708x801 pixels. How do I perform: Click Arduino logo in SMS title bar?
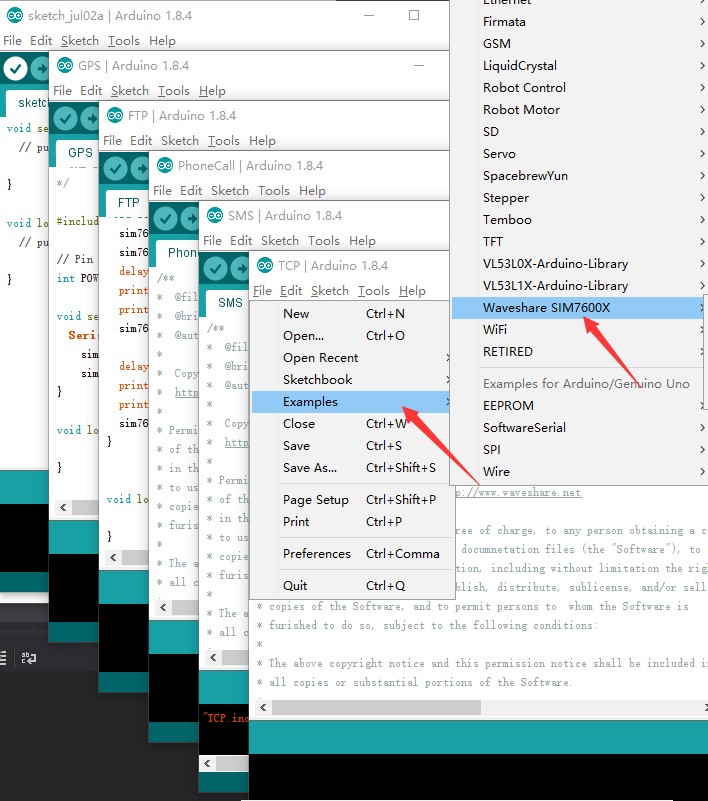215,216
